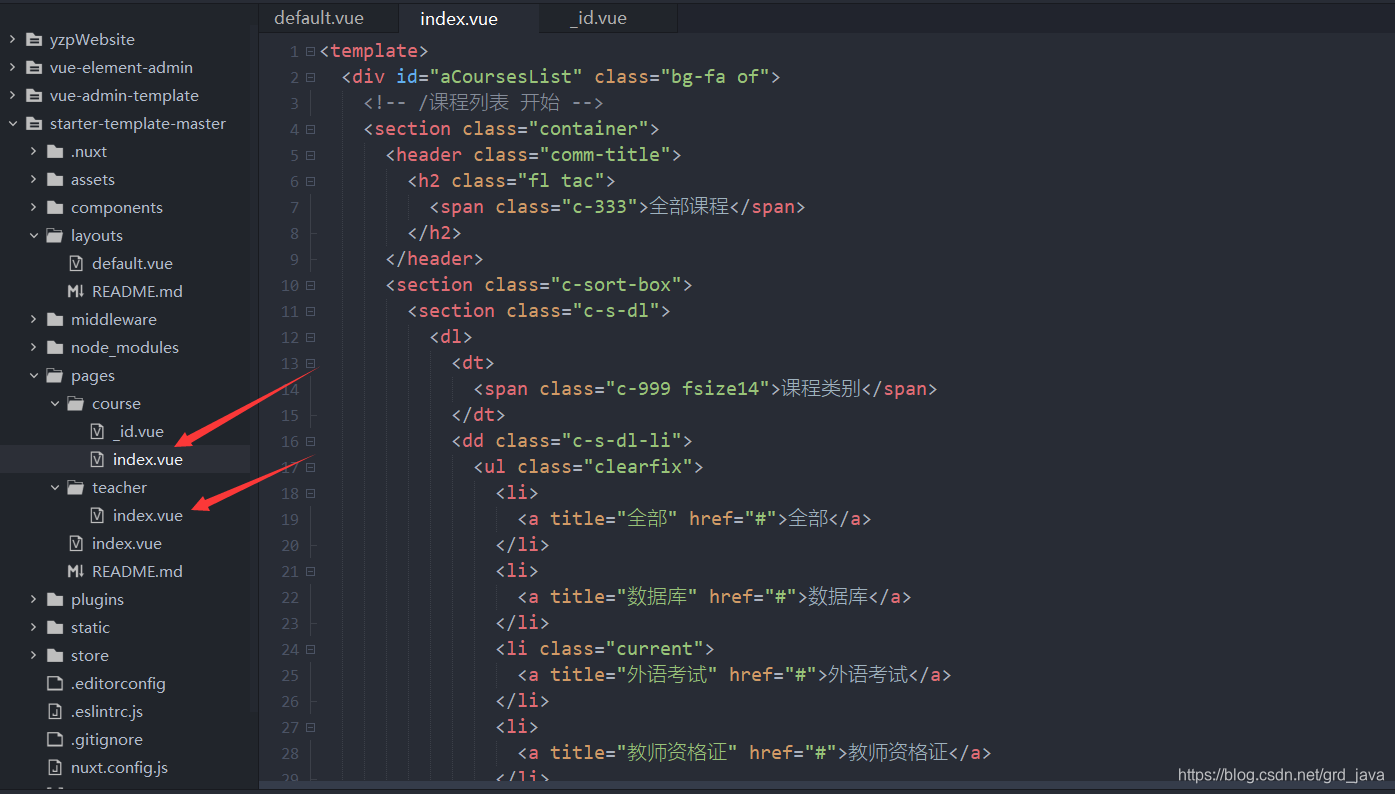This screenshot has width=1395, height=794.
Task: Open index.vue directly under pages
Action: (125, 544)
